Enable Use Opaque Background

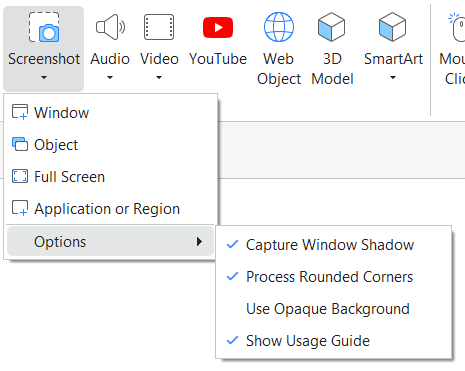point(334,309)
